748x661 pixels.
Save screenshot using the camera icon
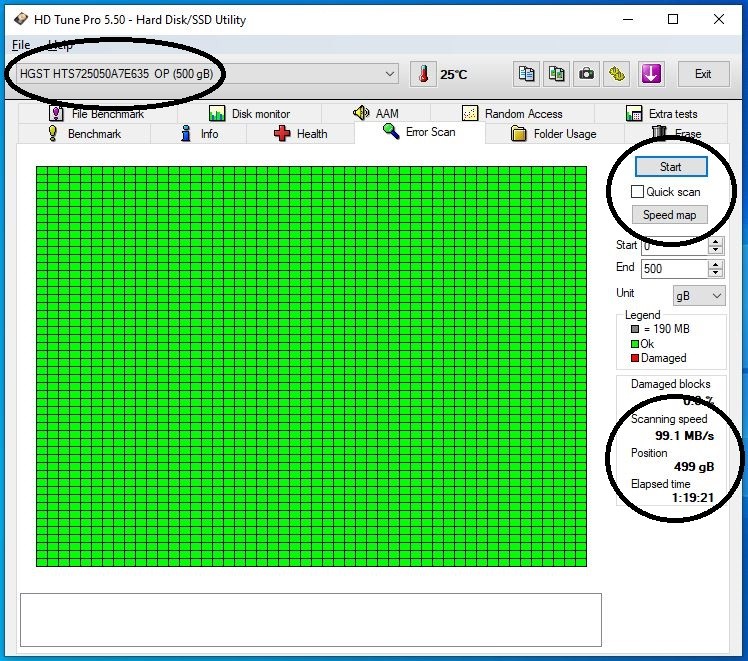(586, 74)
